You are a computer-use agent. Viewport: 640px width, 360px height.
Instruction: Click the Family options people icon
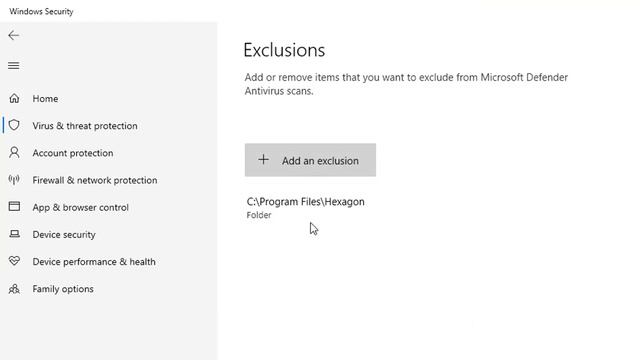click(x=14, y=289)
